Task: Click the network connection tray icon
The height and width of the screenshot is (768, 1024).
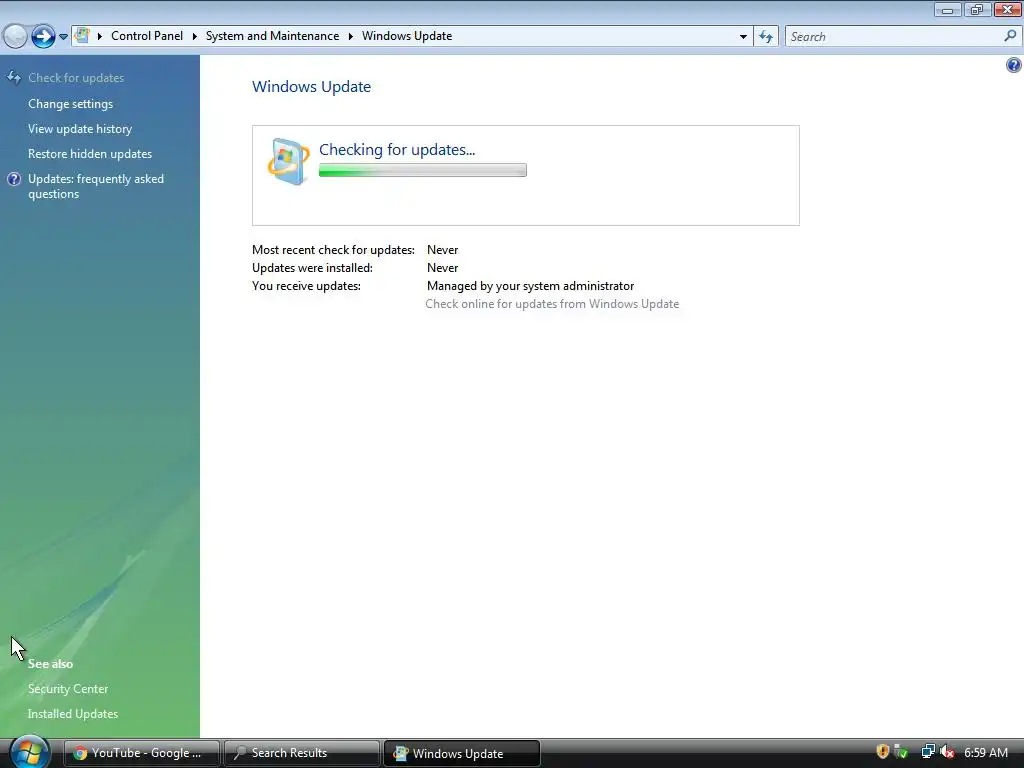Action: coord(928,752)
